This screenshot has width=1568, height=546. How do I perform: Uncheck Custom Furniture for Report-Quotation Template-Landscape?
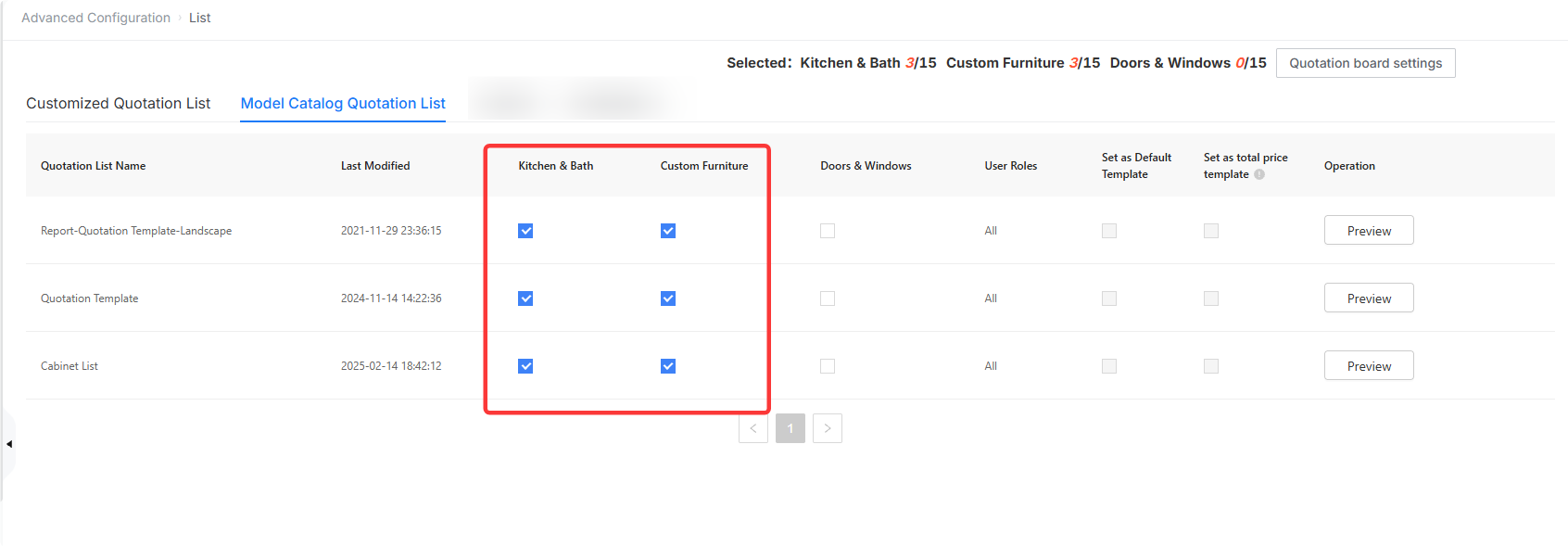[668, 231]
